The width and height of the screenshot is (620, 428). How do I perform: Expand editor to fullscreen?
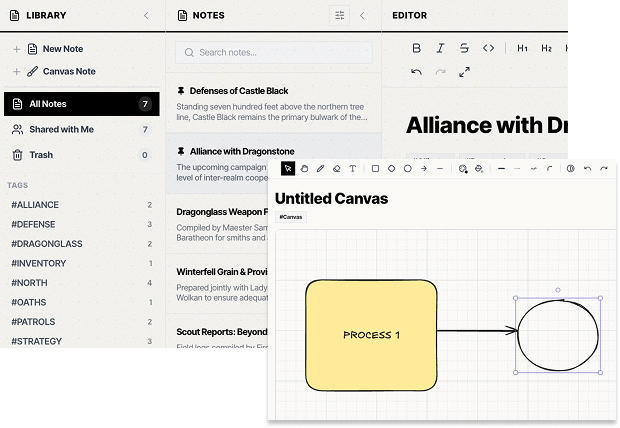[464, 72]
